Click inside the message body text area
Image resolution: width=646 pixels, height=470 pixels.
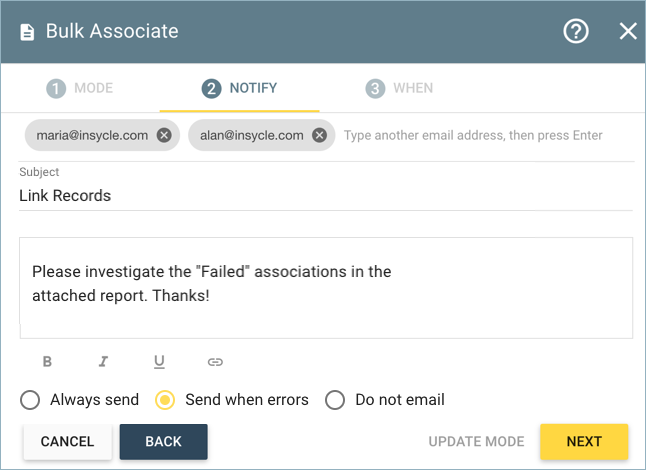326,288
